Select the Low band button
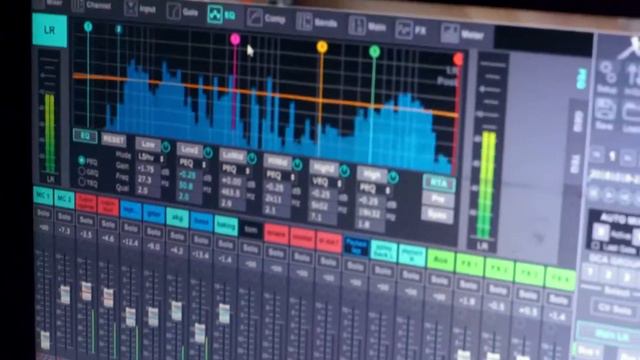The width and height of the screenshot is (640, 360). 148,144
